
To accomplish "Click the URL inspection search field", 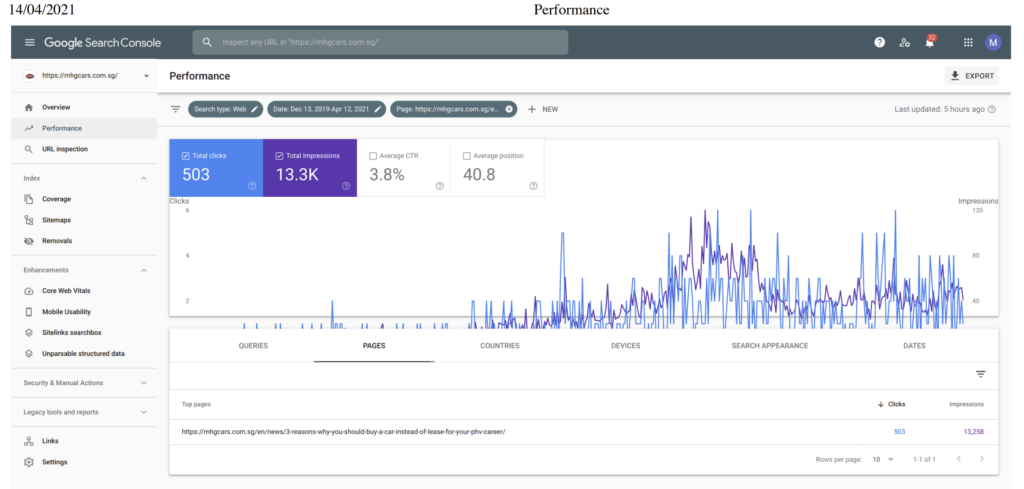I will pos(380,42).
